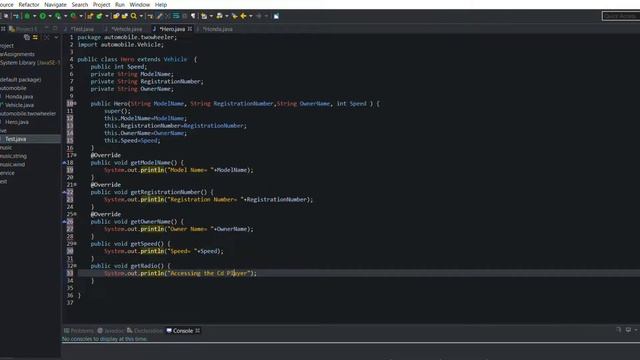Select Test.java in Package Explorer
The image size is (640, 360).
(16, 139)
